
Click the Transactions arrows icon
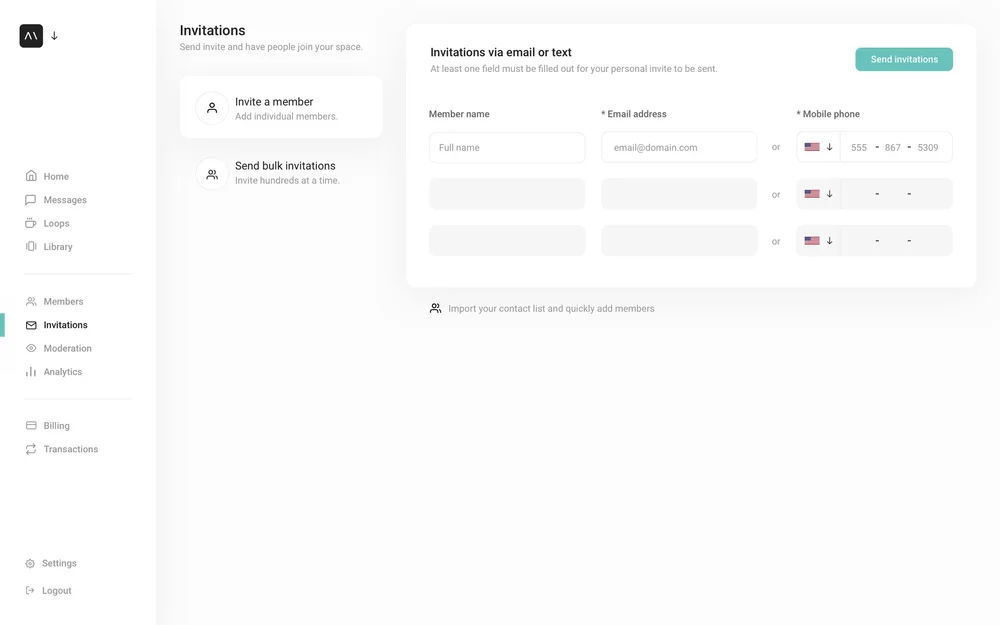(30, 449)
